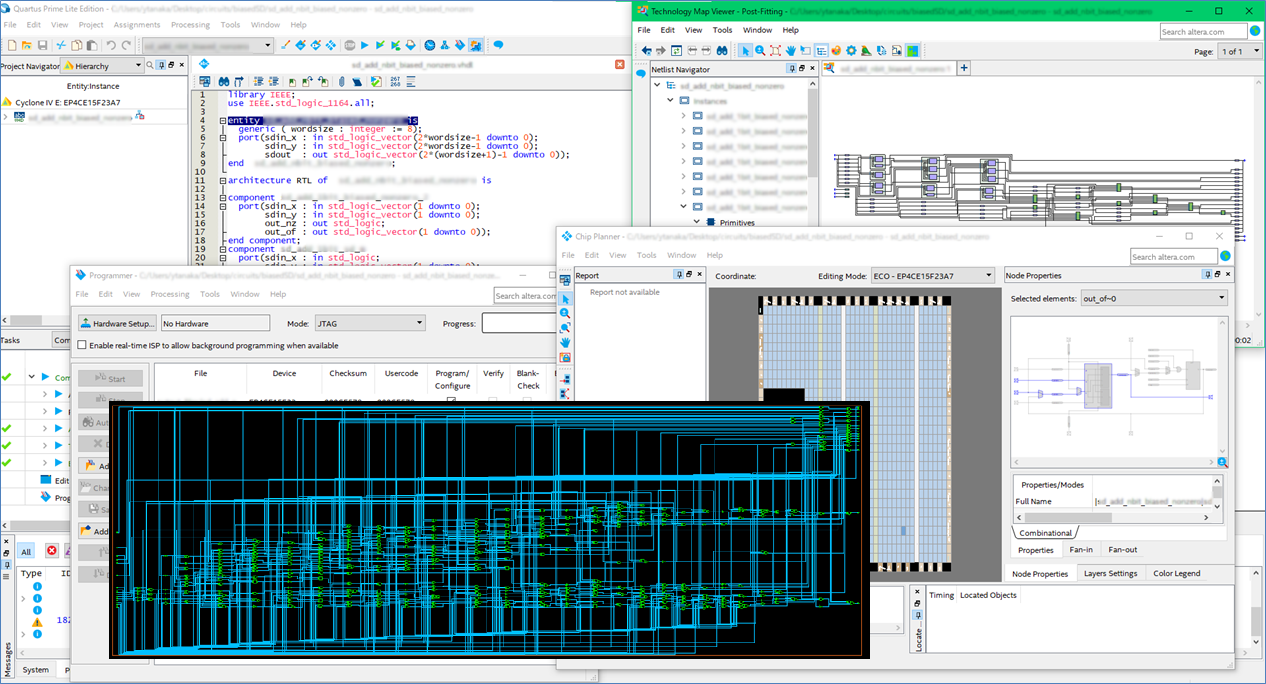Viewport: 1266px width, 684px height.
Task: Add a new tab with the plus button in Technology Map Viewer
Action: point(964,68)
